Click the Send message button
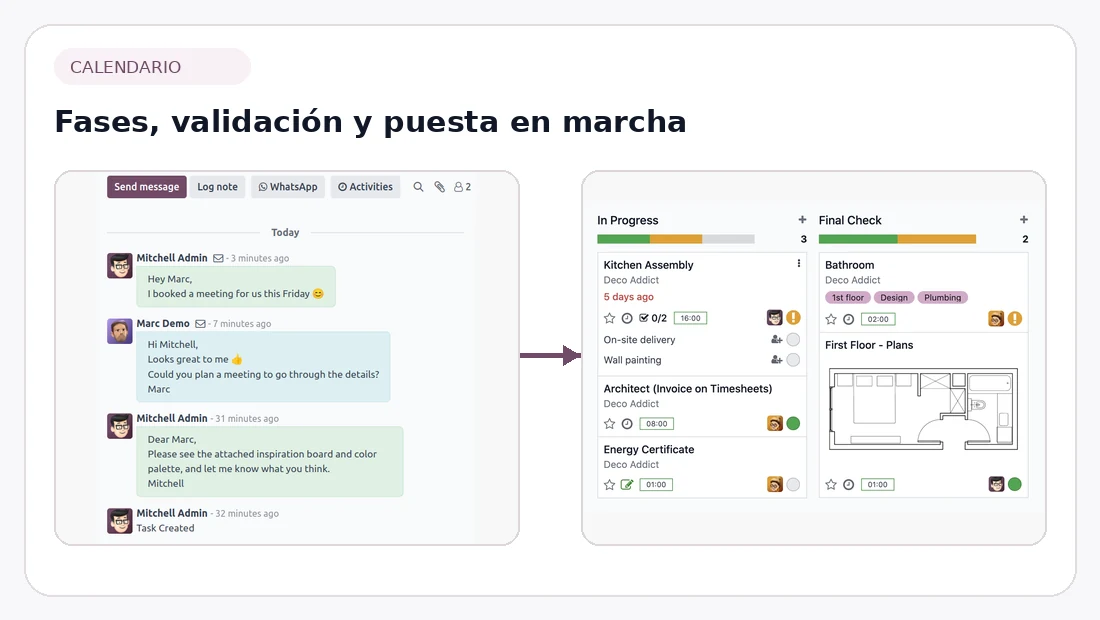Screen dimensions: 1100x620 (147, 187)
